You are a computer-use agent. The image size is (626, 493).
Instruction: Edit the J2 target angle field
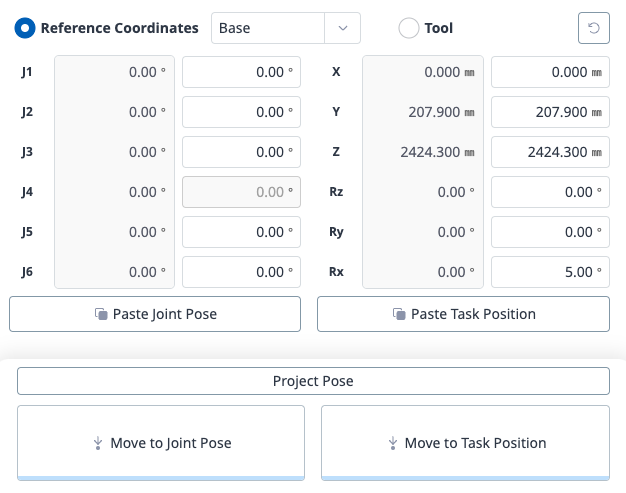pyautogui.click(x=241, y=112)
